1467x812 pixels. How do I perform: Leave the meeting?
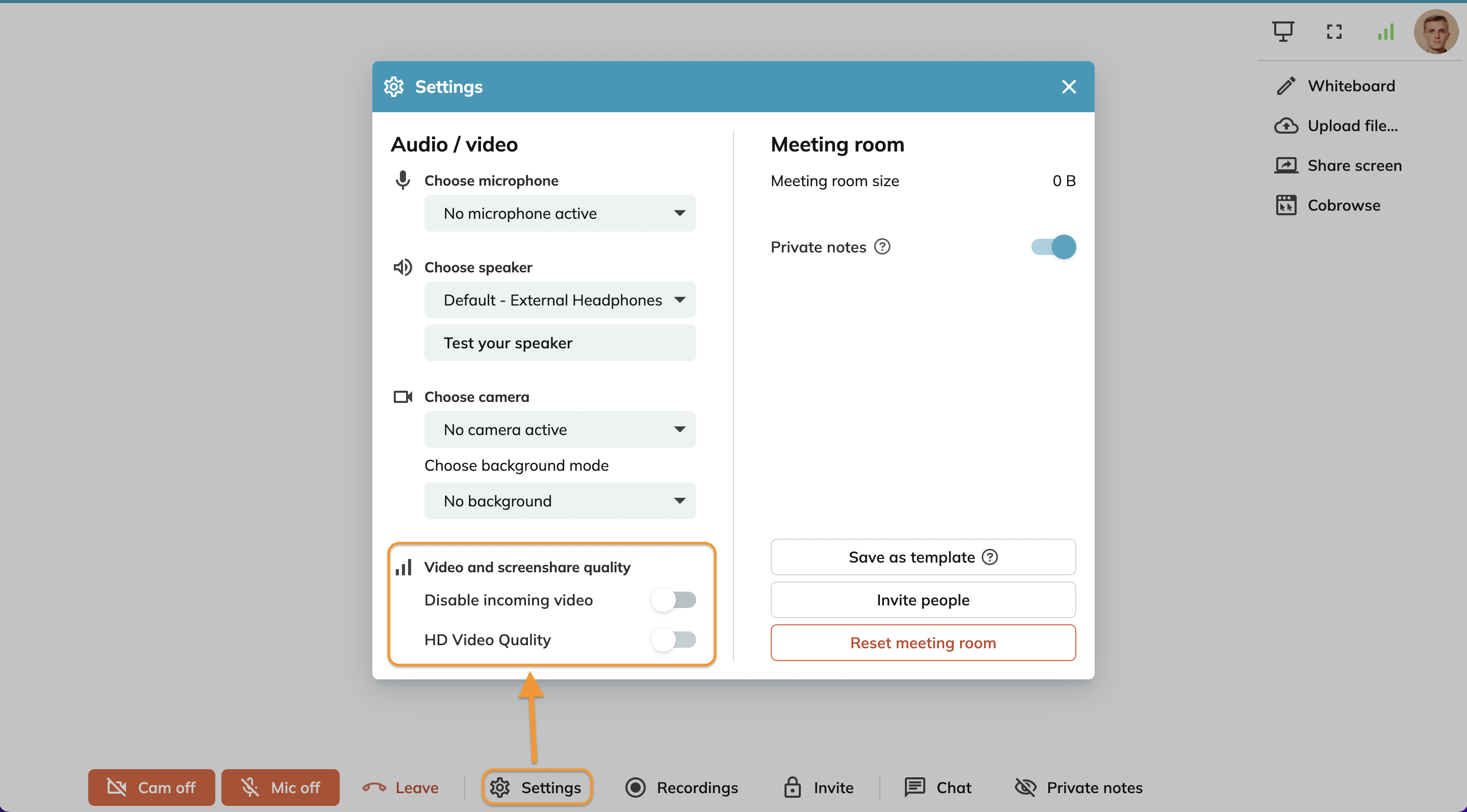[x=400, y=788]
